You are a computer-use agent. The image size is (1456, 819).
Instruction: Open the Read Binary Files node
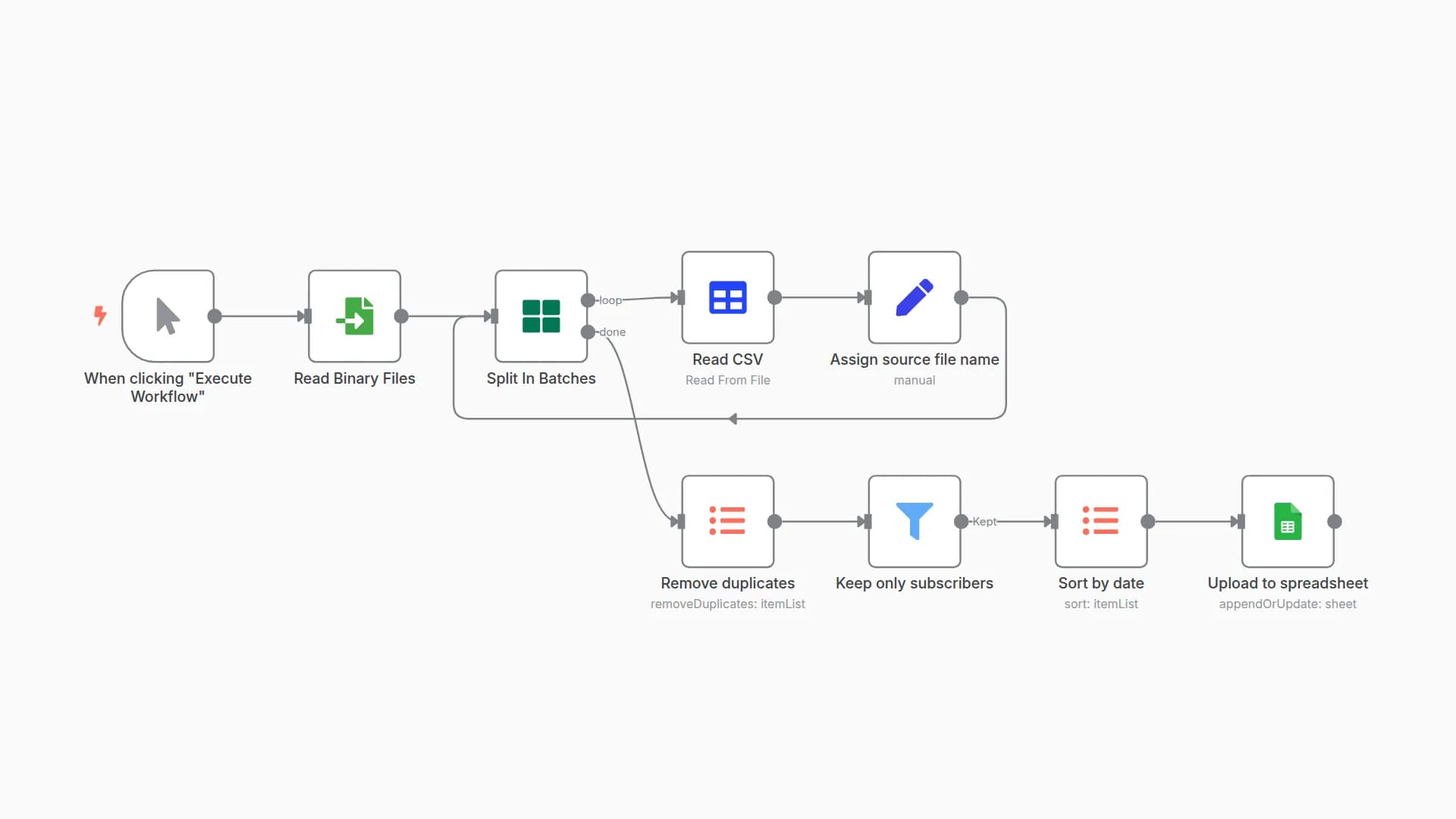pos(354,316)
